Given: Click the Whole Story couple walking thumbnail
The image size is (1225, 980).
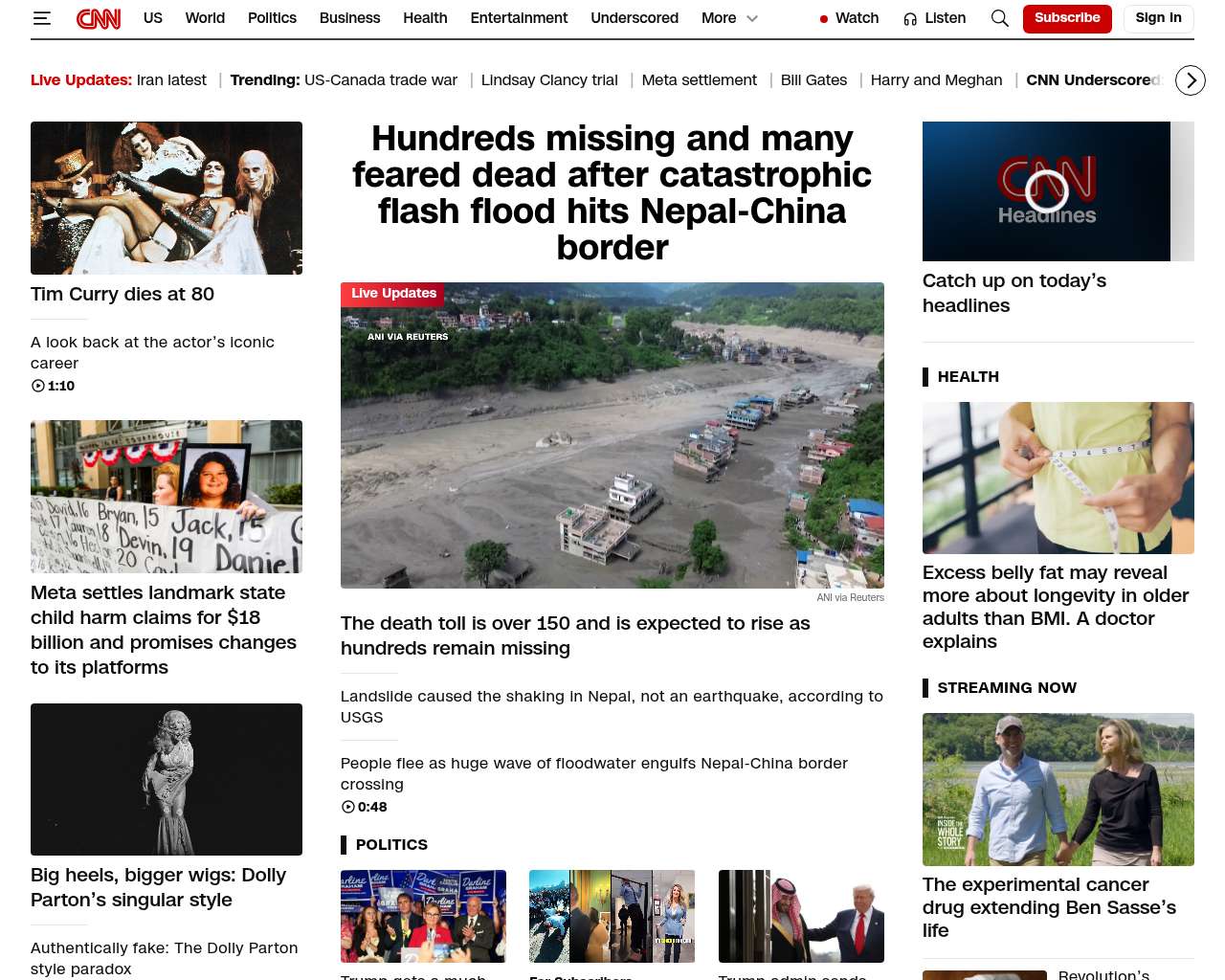Looking at the screenshot, I should [x=1058, y=790].
